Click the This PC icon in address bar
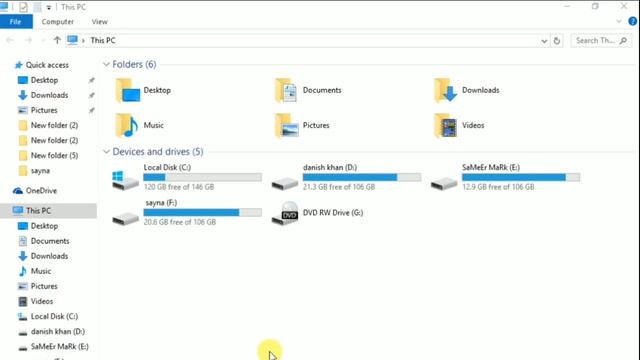Screen dimensions: 640x360 click(x=72, y=40)
